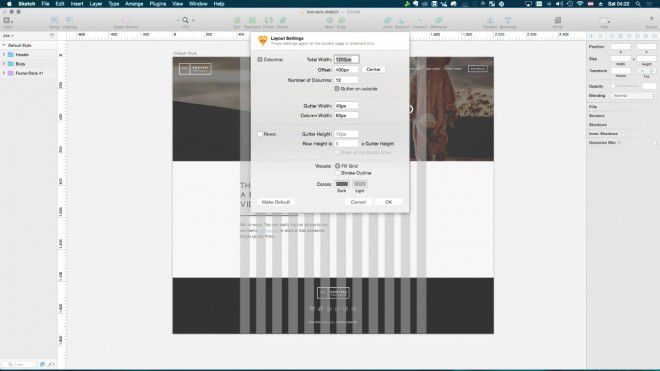
Task: Toggle the Gutter on outside checkbox
Action: 337,89
